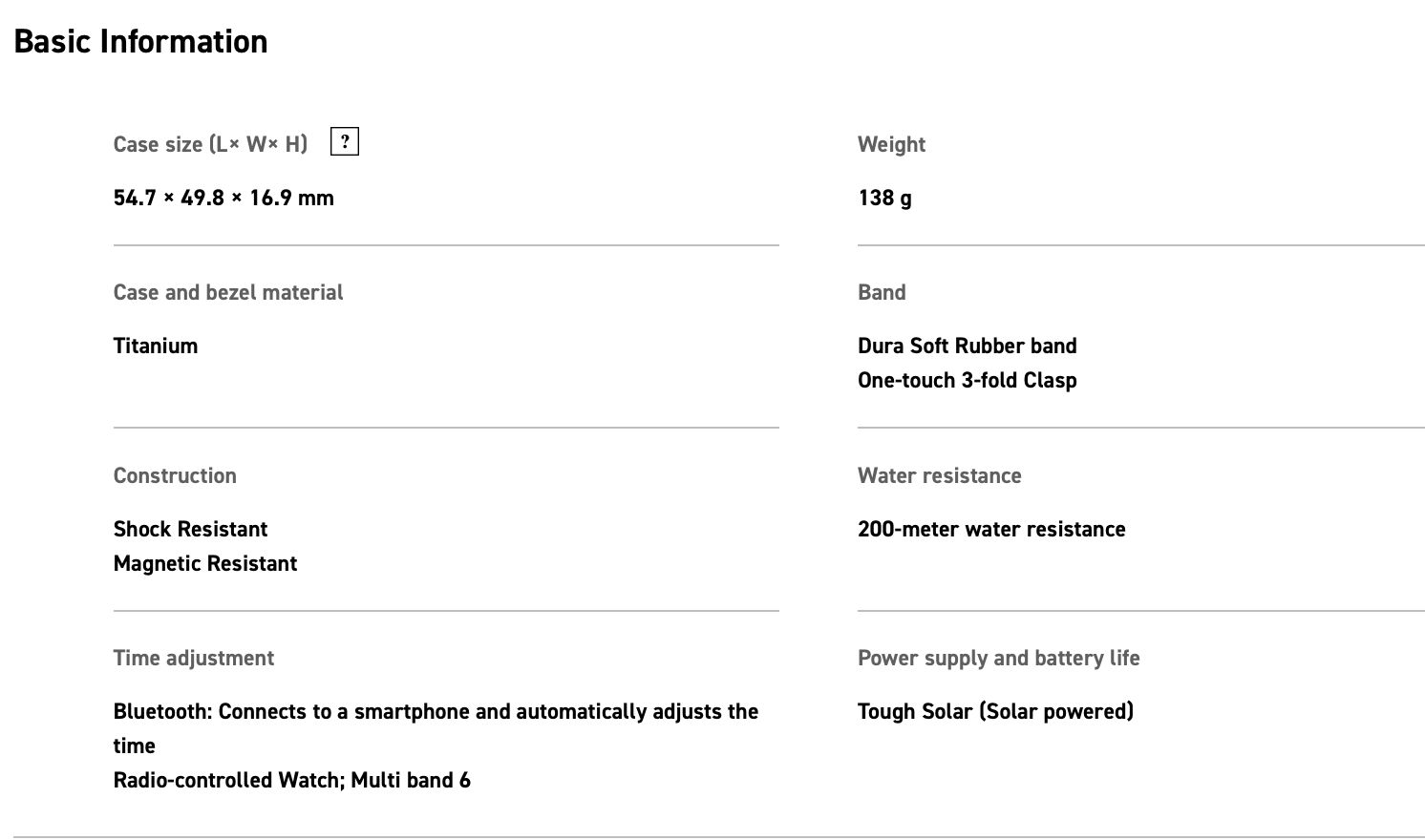Click the Water resistance label
The height and width of the screenshot is (840, 1425).
[939, 475]
